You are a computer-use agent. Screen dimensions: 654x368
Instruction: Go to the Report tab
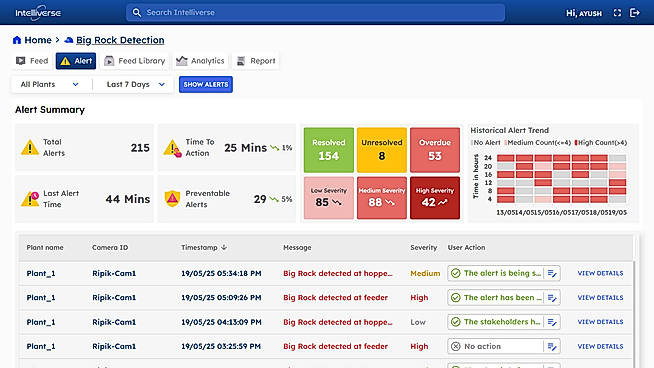click(256, 61)
